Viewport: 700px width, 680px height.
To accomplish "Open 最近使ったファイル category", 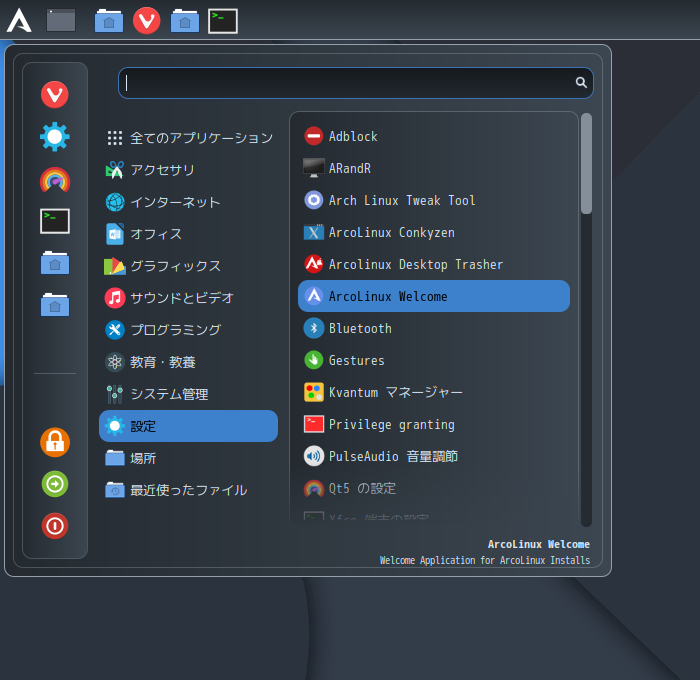I will point(188,490).
